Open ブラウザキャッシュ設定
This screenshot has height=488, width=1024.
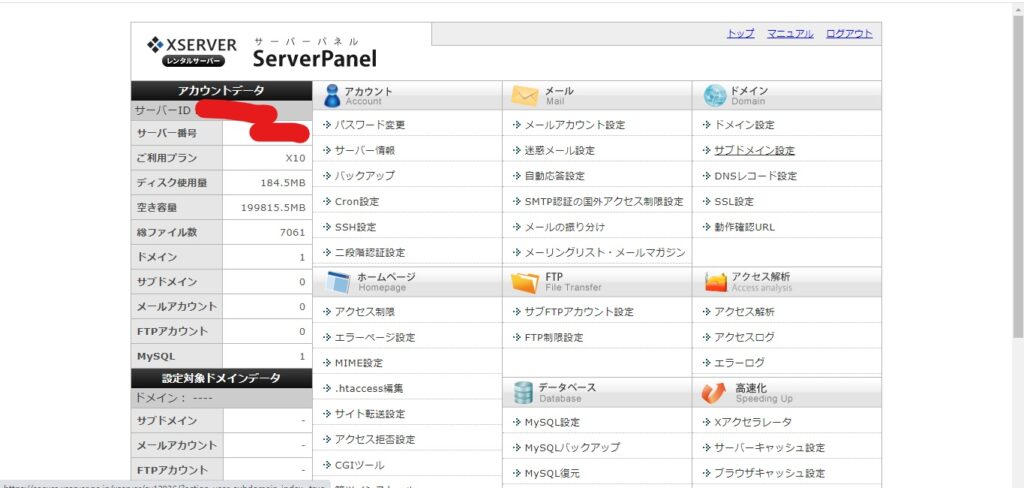(x=769, y=474)
